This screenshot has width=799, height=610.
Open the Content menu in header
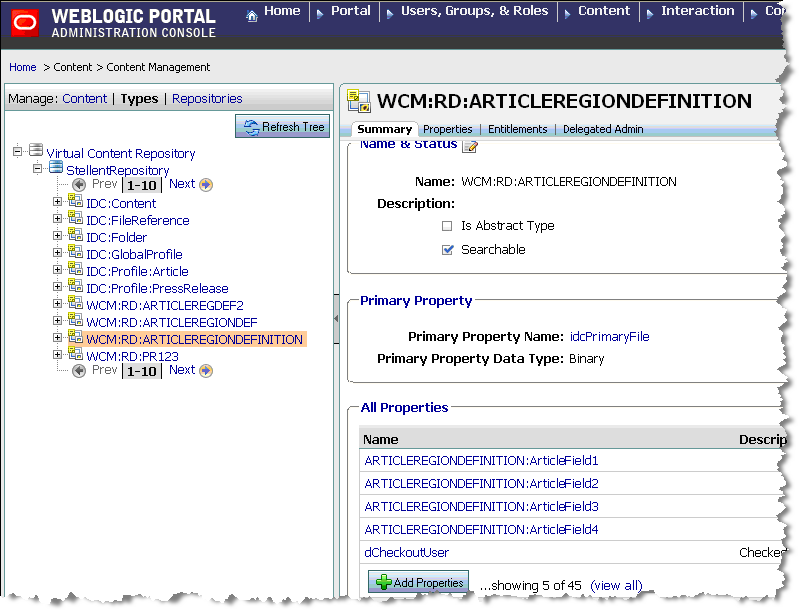point(604,11)
